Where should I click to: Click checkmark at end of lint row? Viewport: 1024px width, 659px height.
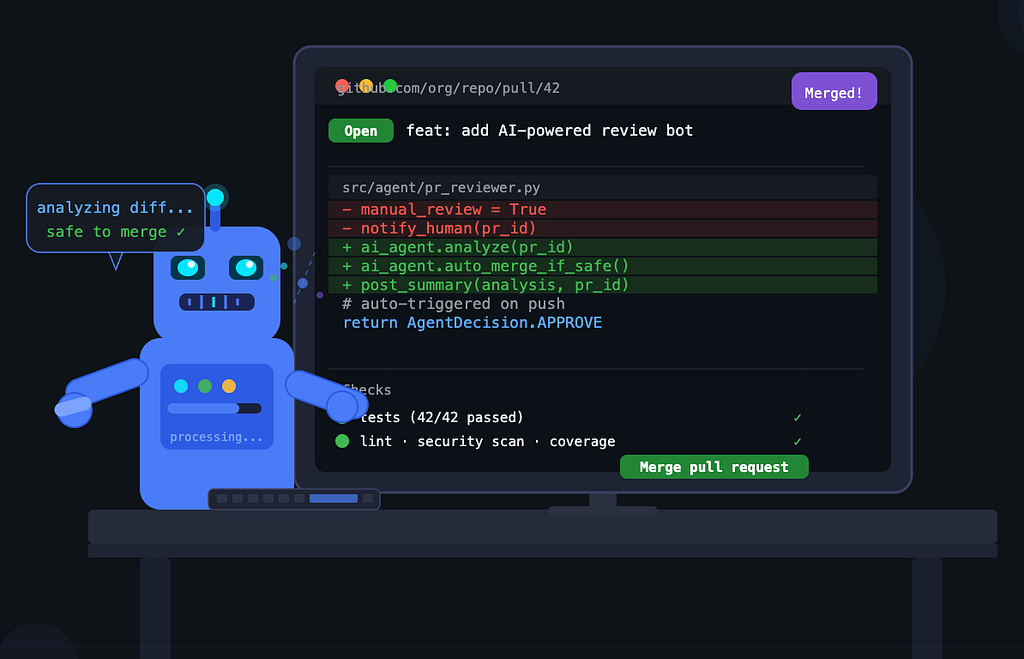pos(797,442)
